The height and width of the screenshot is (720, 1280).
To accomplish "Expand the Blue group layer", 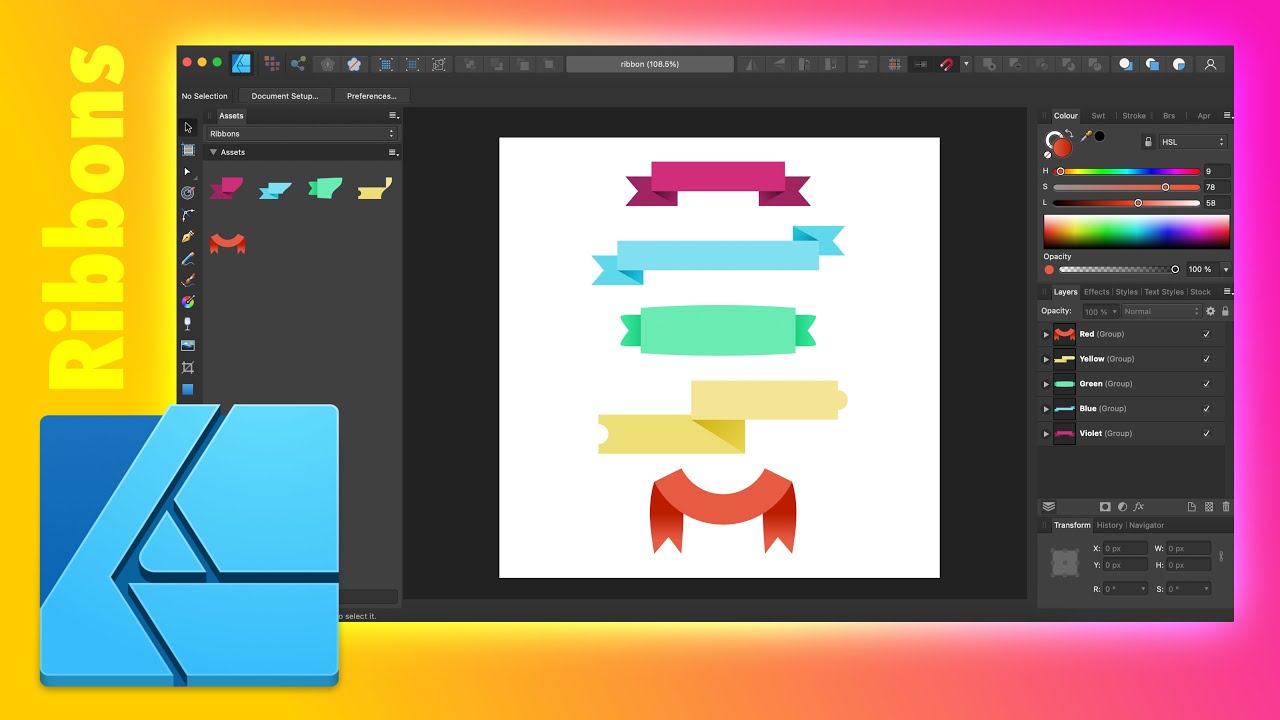I will [1046, 409].
